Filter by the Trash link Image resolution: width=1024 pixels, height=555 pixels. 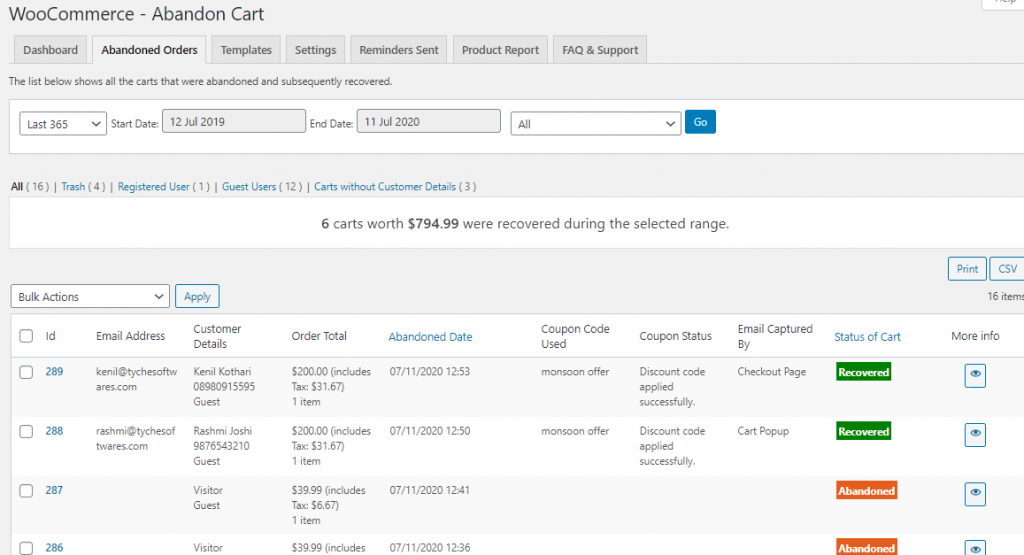point(73,187)
